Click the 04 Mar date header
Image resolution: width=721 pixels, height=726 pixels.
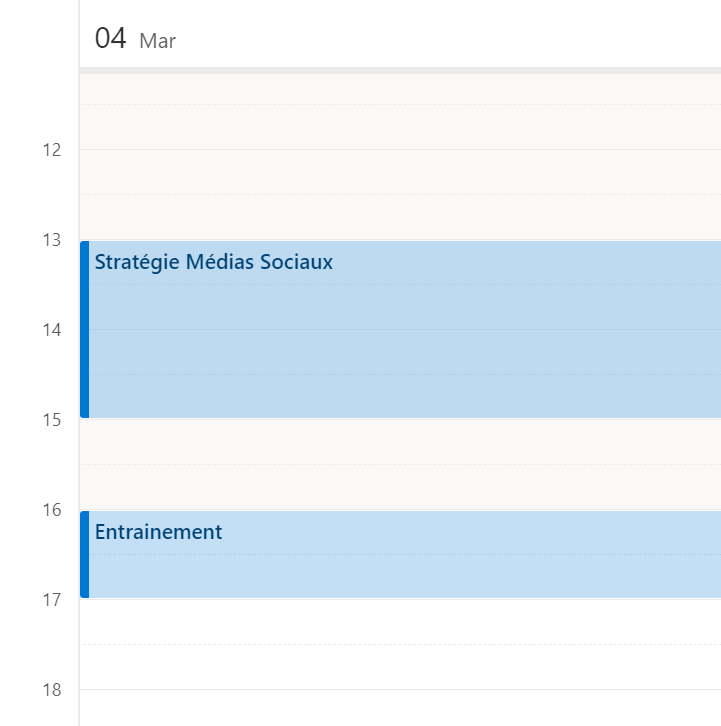coord(135,40)
